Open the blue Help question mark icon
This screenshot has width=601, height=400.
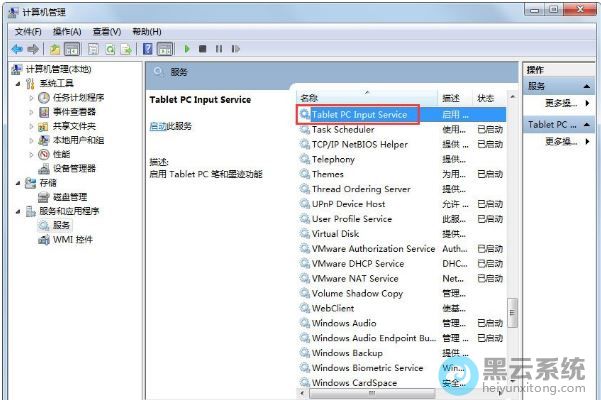[147, 48]
